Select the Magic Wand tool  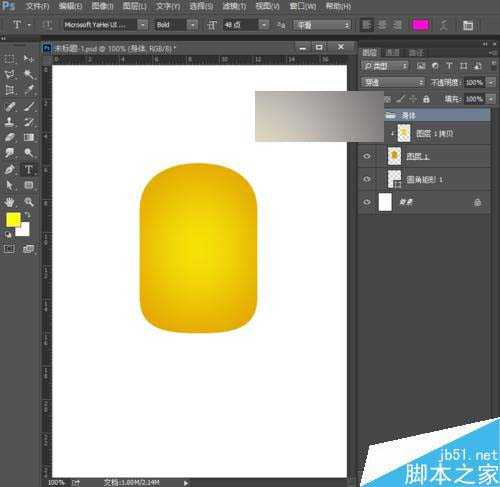coord(29,74)
